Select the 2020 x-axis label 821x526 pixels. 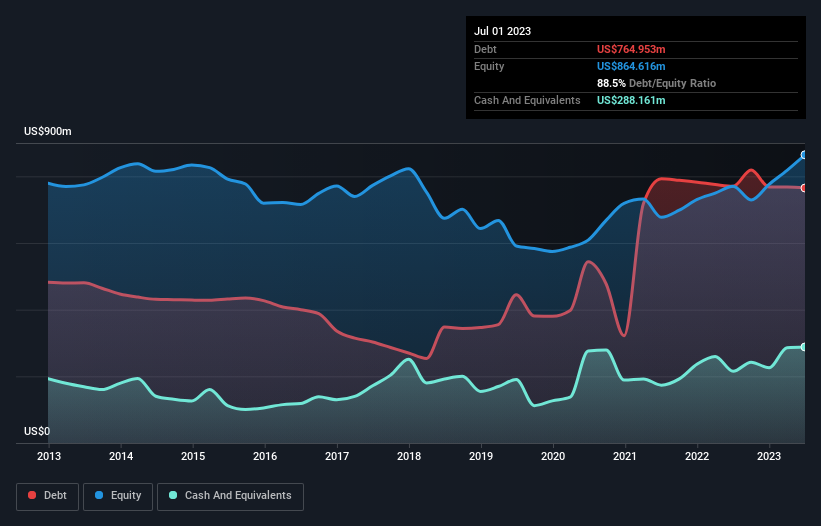pyautogui.click(x=553, y=456)
